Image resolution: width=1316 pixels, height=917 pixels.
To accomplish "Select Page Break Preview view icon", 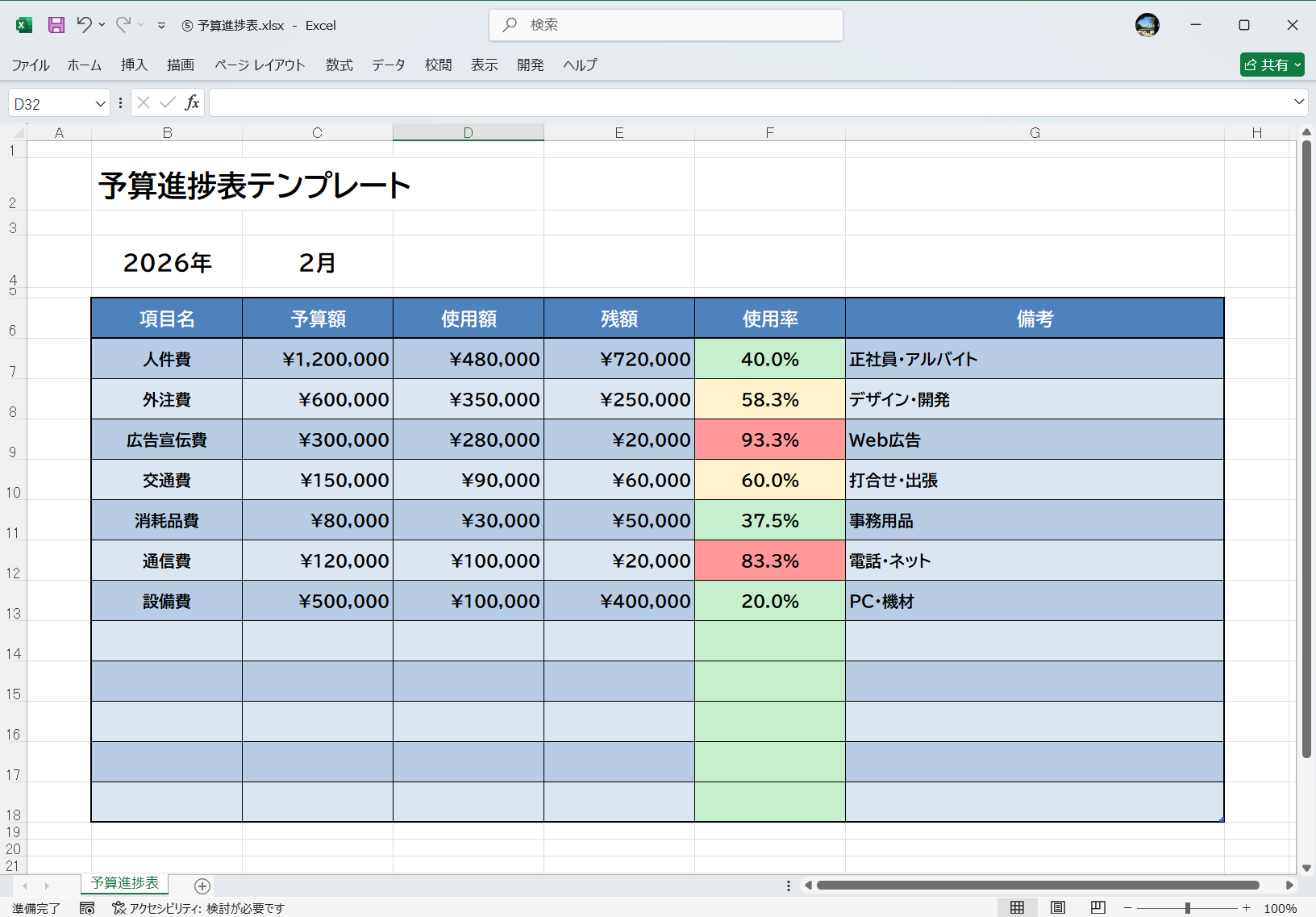I will pos(1097,907).
